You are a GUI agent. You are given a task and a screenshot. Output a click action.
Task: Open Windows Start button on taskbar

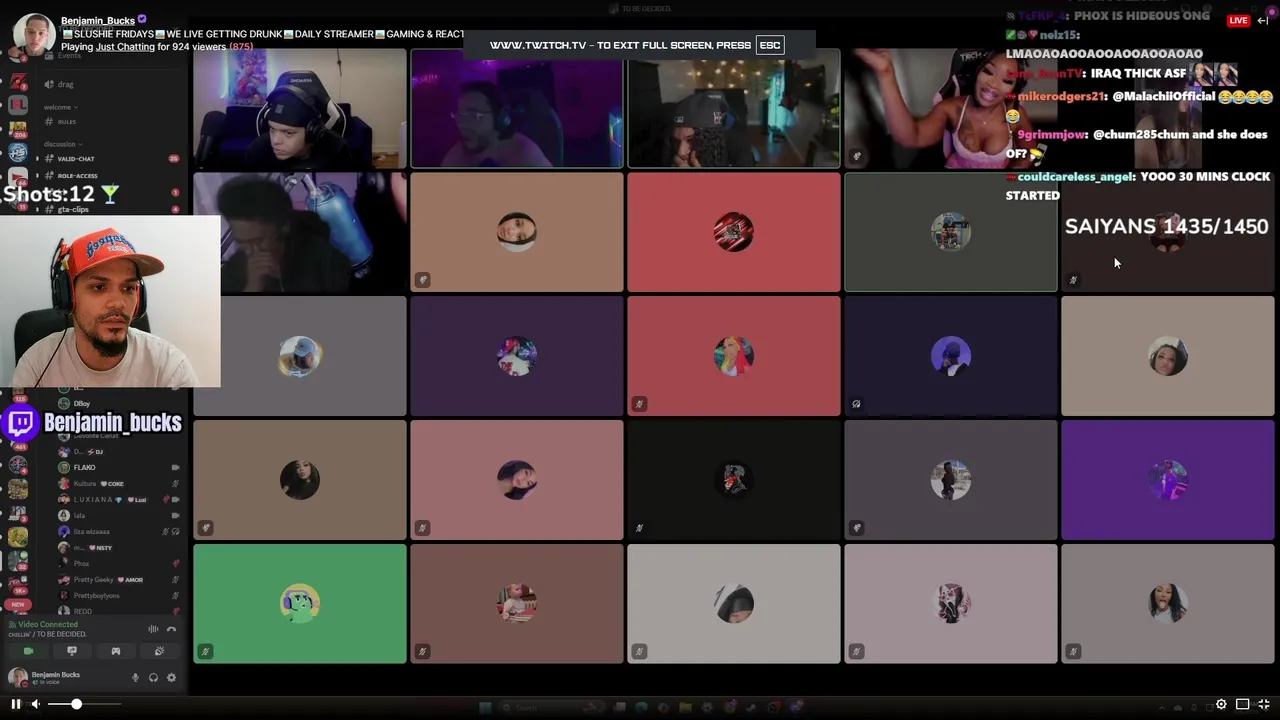click(x=485, y=708)
